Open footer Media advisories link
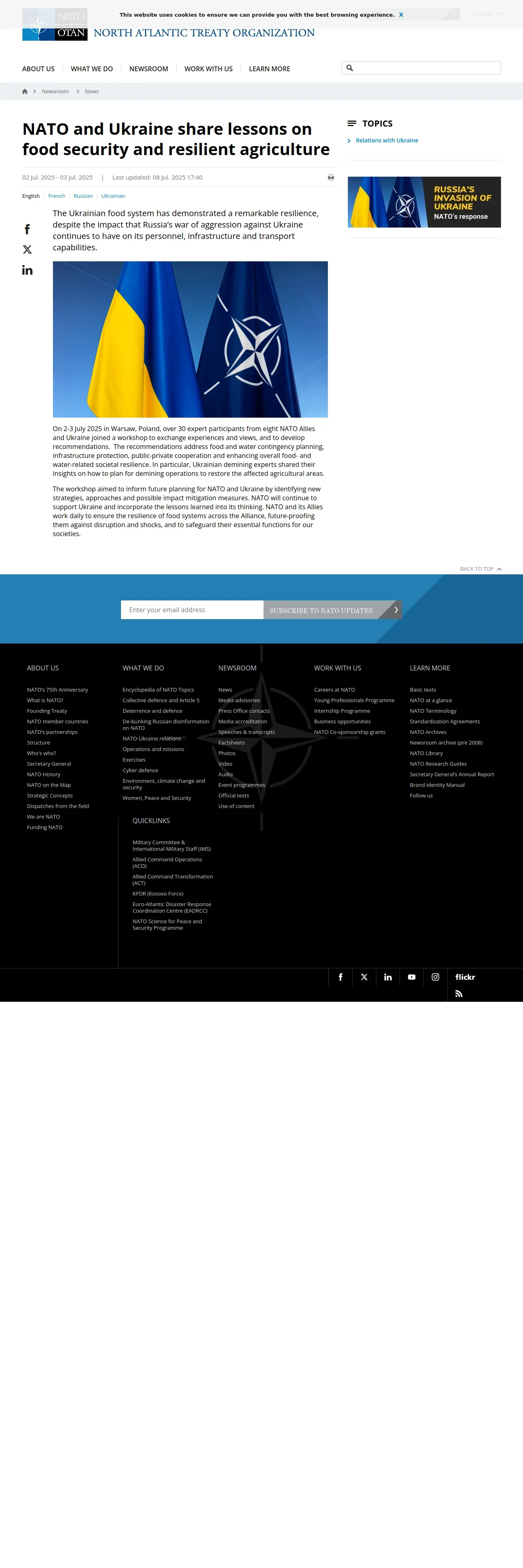Image resolution: width=523 pixels, height=1568 pixels. 239,701
